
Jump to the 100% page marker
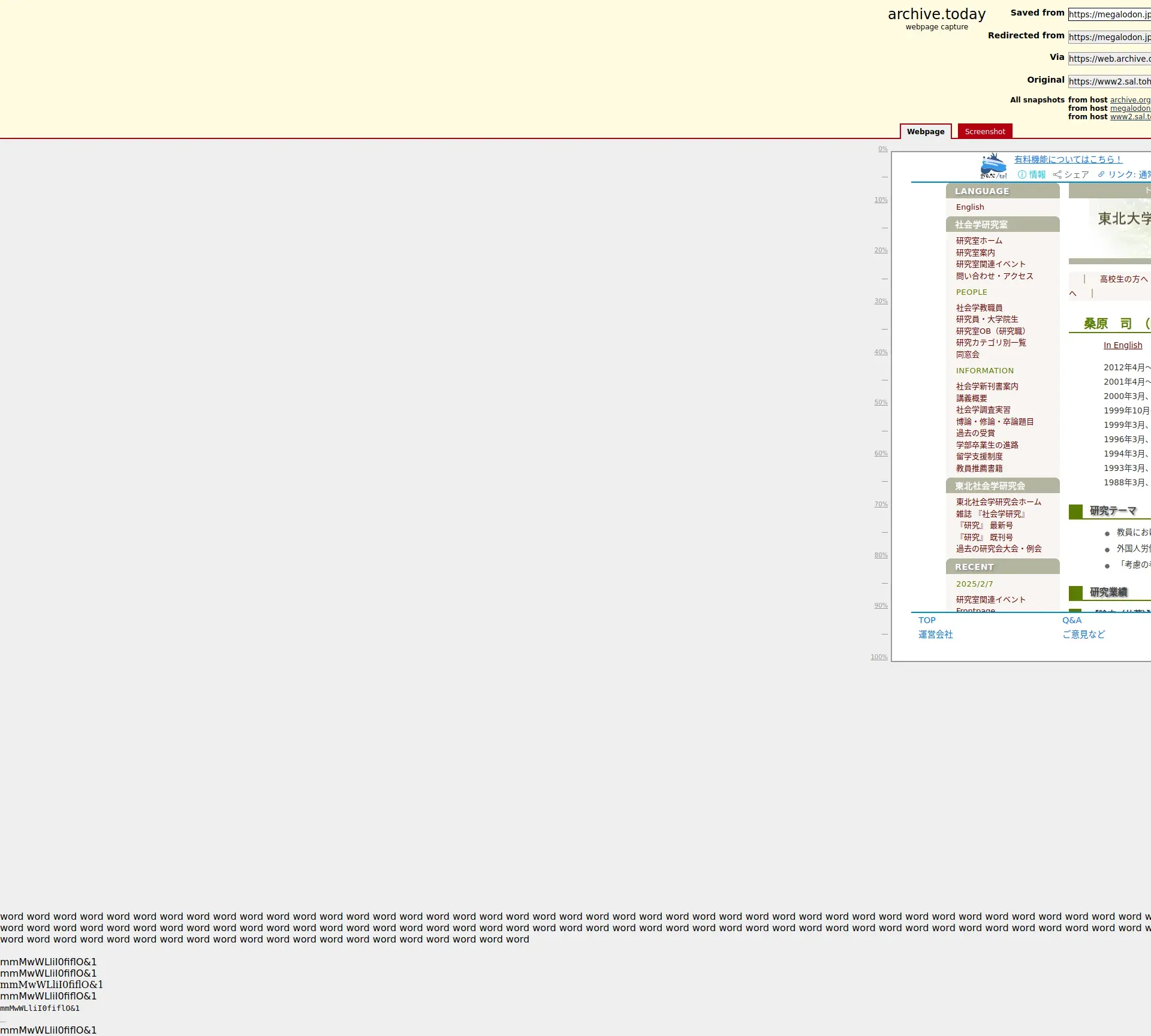point(879,657)
